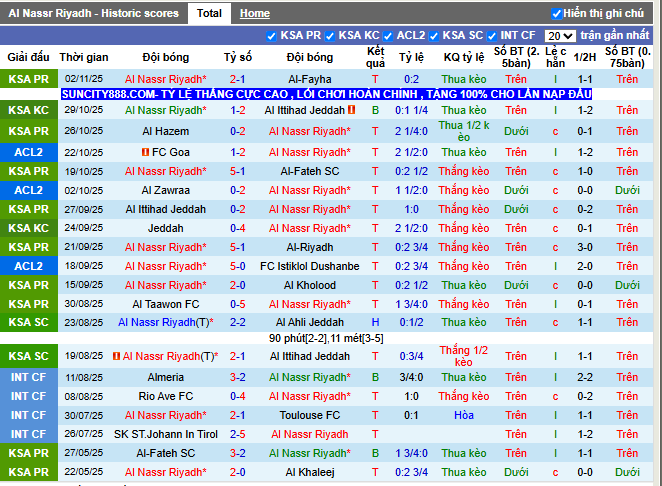This screenshot has width=662, height=486.
Task: Click the 0:2 3/4 odds in Al Khaleej row
Action: click(411, 472)
